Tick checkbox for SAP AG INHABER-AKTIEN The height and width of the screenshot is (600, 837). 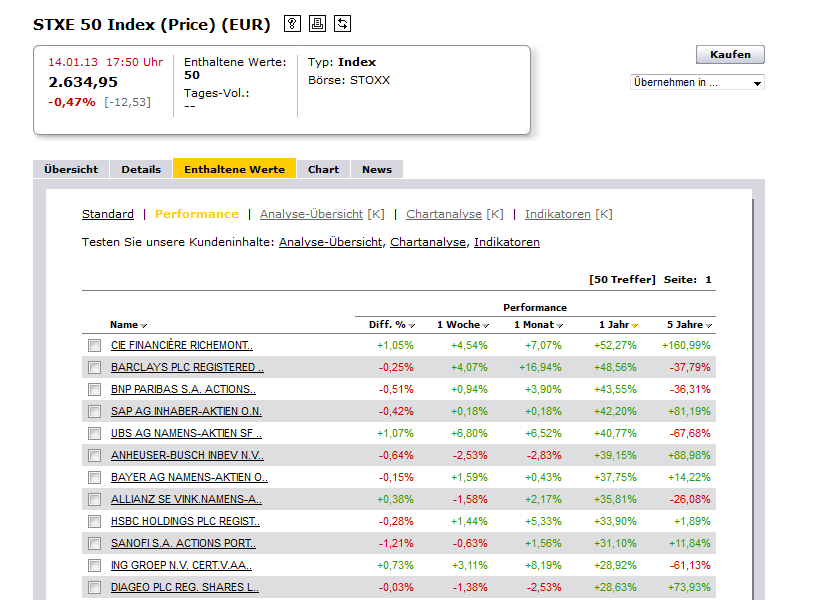coord(94,411)
